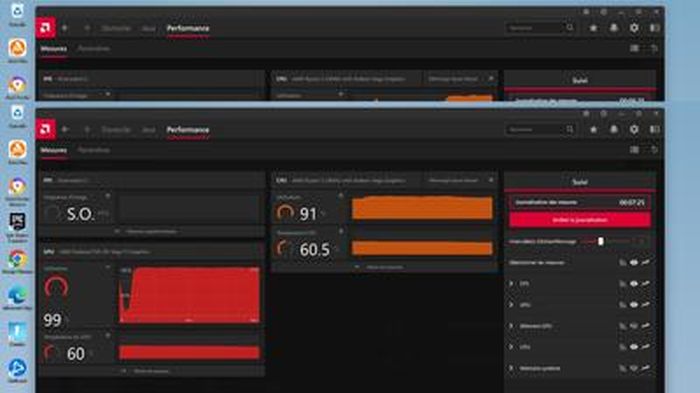
Task: Click the red stop logging button
Action: (x=579, y=220)
